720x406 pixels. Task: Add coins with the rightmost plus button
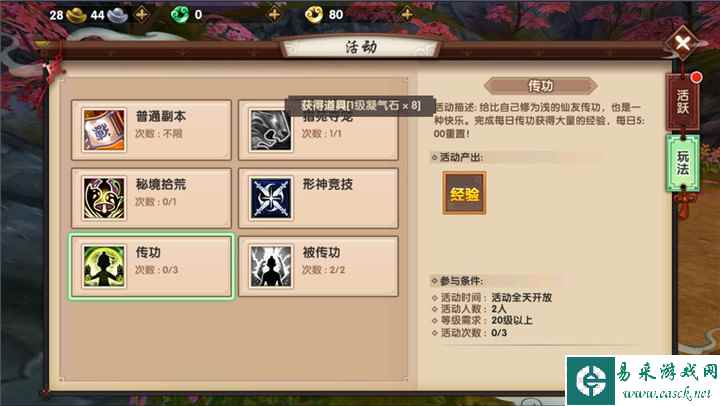click(407, 15)
